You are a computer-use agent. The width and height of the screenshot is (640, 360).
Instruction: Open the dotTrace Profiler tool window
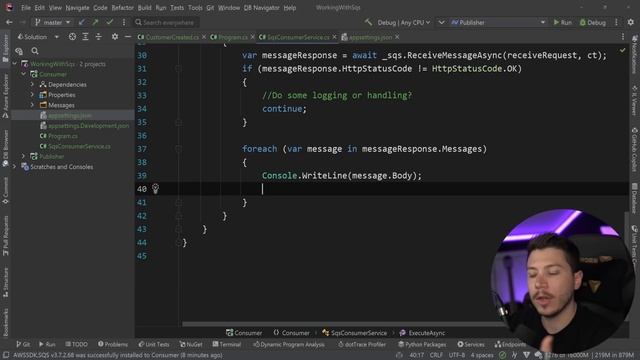pyautogui.click(x=362, y=344)
